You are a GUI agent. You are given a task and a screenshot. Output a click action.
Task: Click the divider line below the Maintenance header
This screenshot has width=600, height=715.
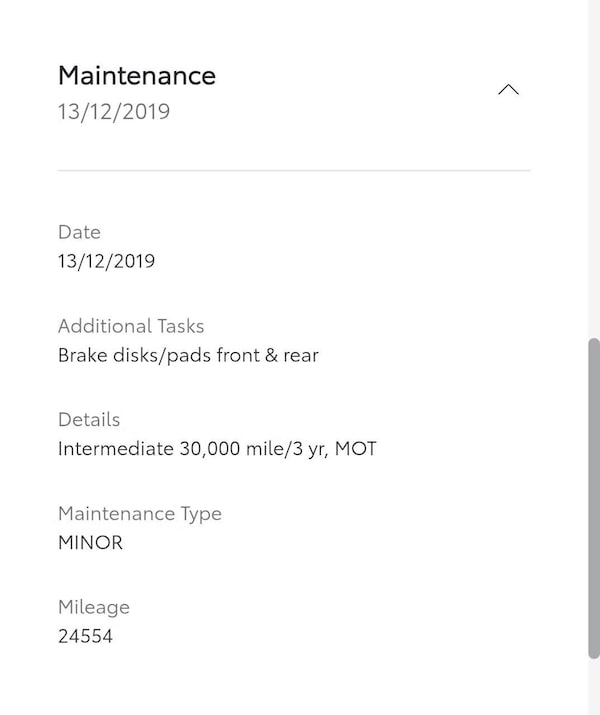tap(294, 171)
